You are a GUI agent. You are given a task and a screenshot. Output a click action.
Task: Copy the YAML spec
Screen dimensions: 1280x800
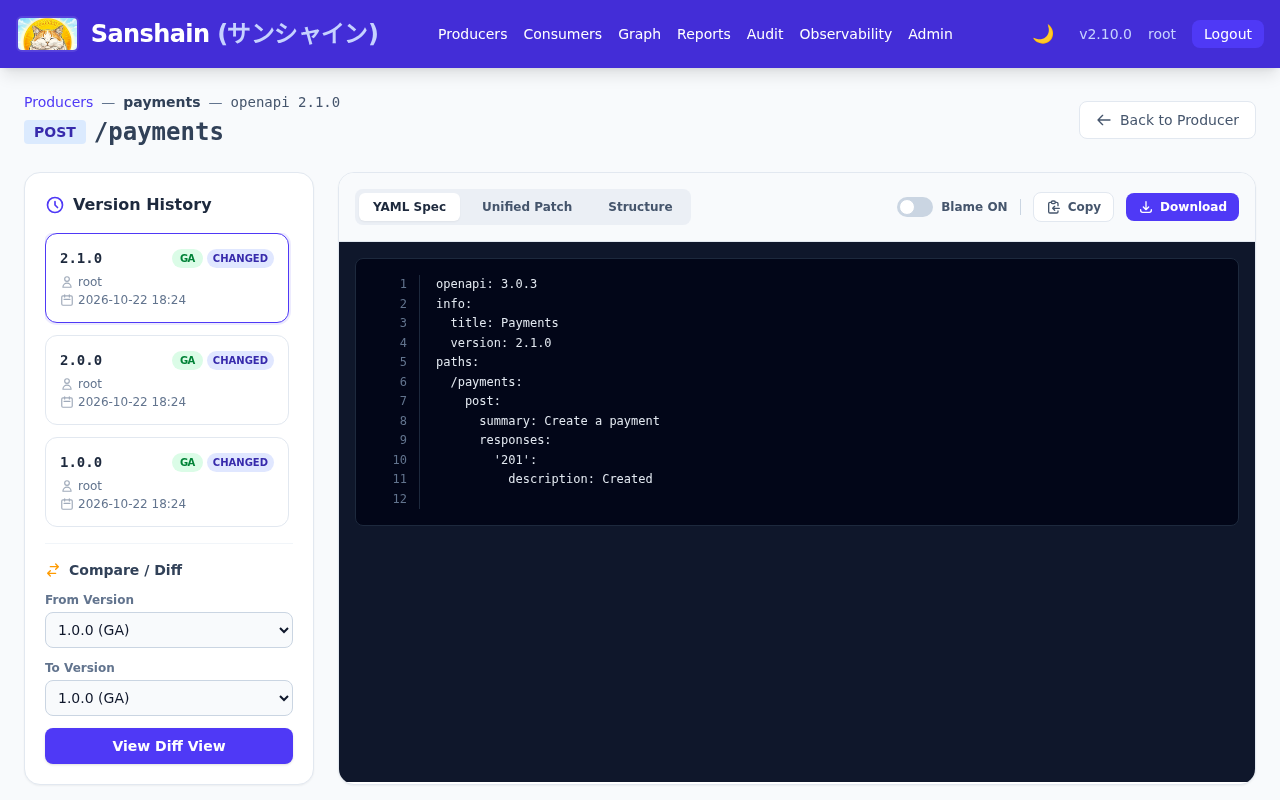(1073, 207)
